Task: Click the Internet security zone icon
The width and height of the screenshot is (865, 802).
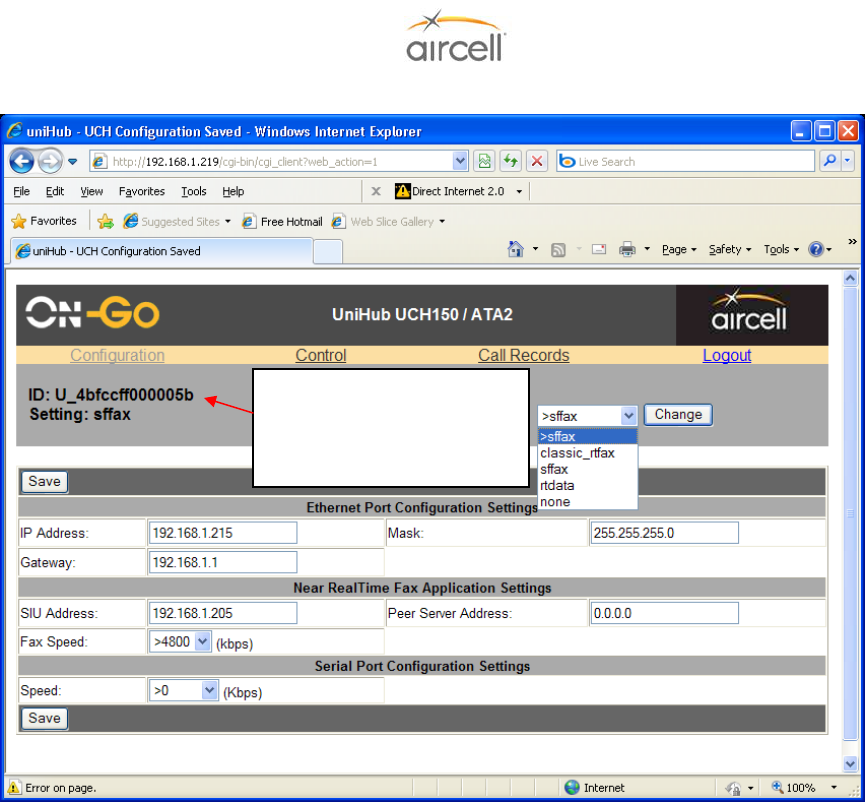Action: click(572, 787)
